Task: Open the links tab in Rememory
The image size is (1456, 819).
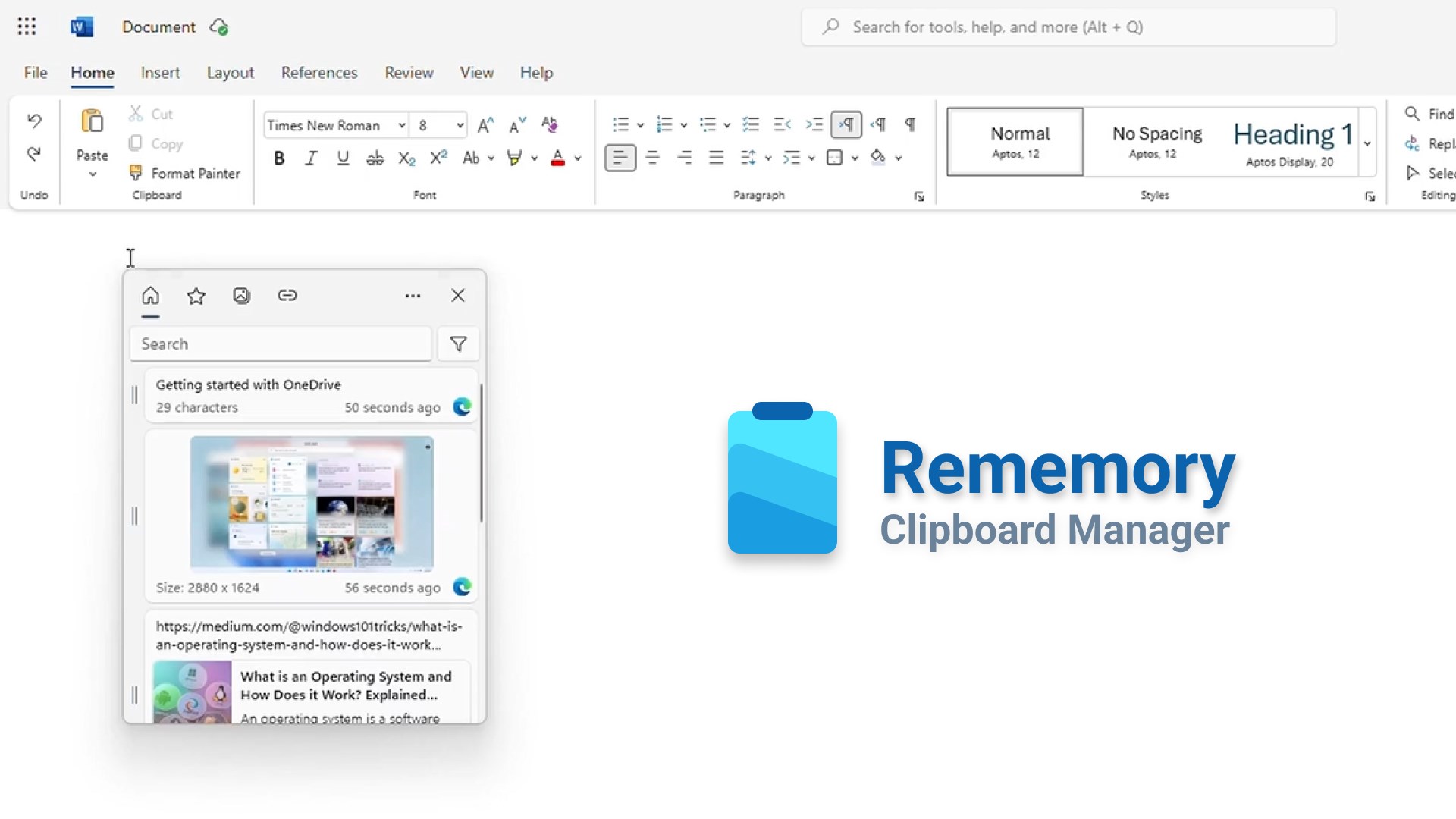Action: 287,296
